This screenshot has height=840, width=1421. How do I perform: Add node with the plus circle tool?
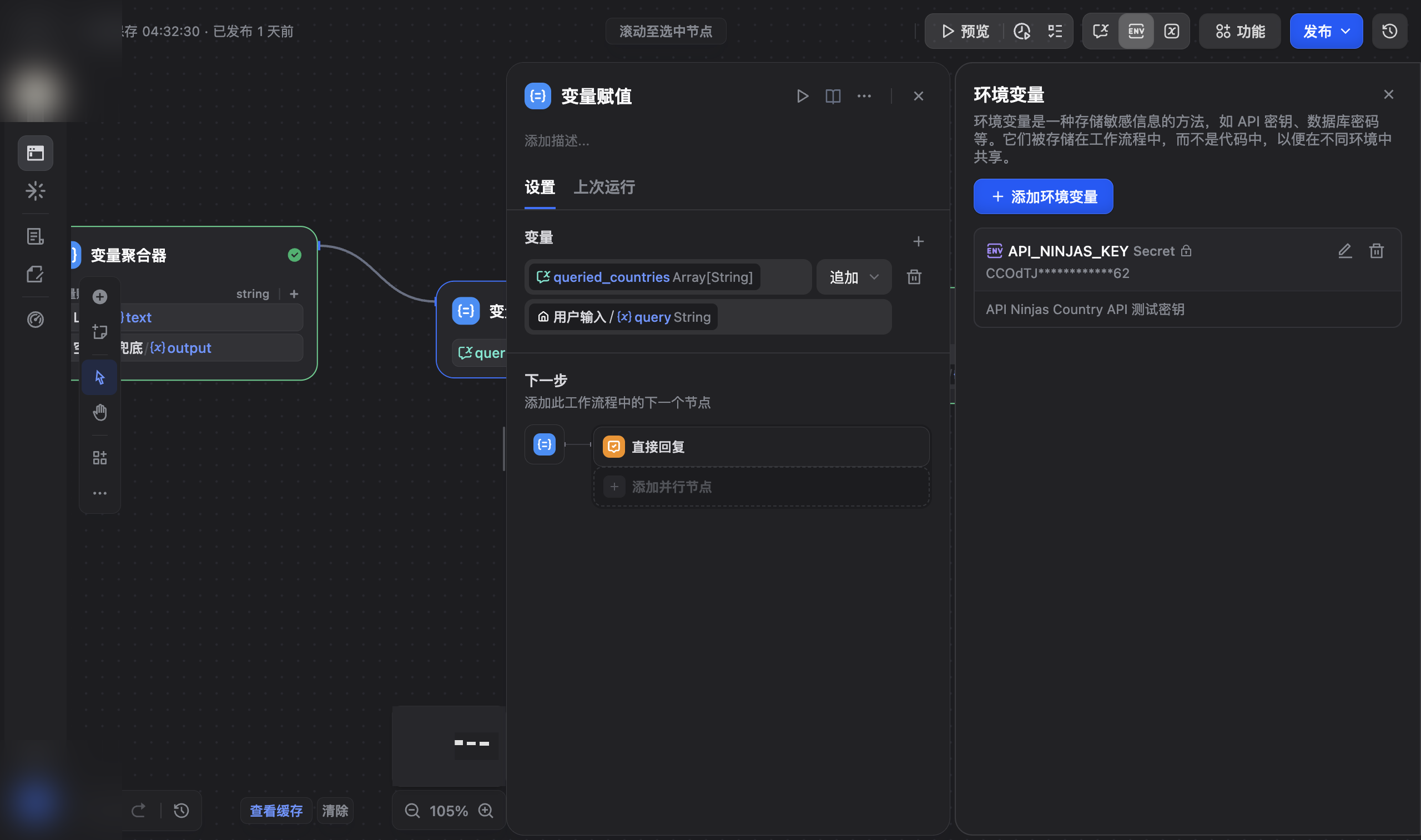point(100,297)
